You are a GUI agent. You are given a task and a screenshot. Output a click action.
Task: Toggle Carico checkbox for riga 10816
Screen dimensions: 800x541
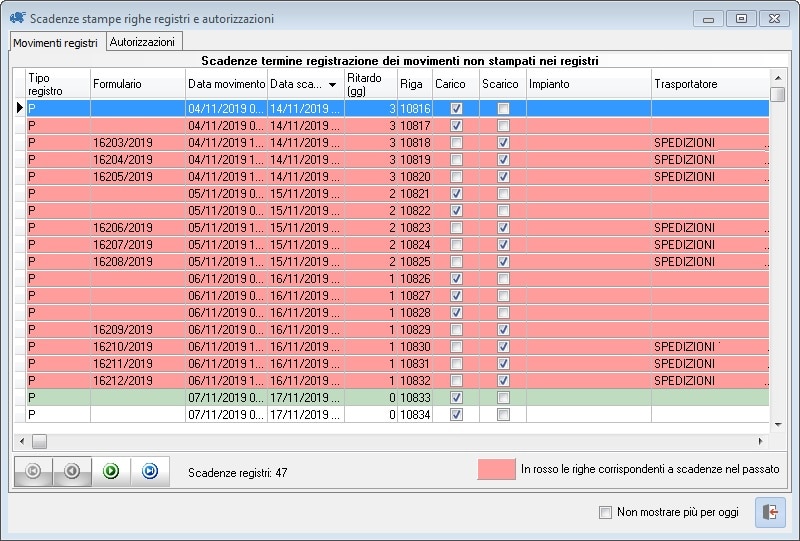click(457, 108)
